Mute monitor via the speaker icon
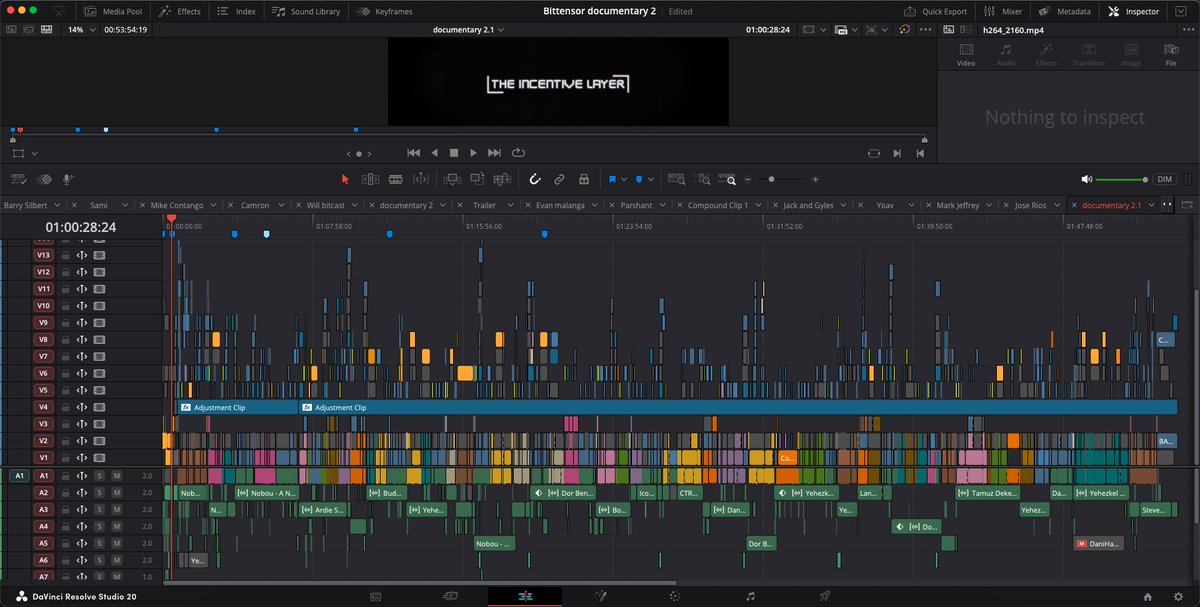 point(1087,179)
